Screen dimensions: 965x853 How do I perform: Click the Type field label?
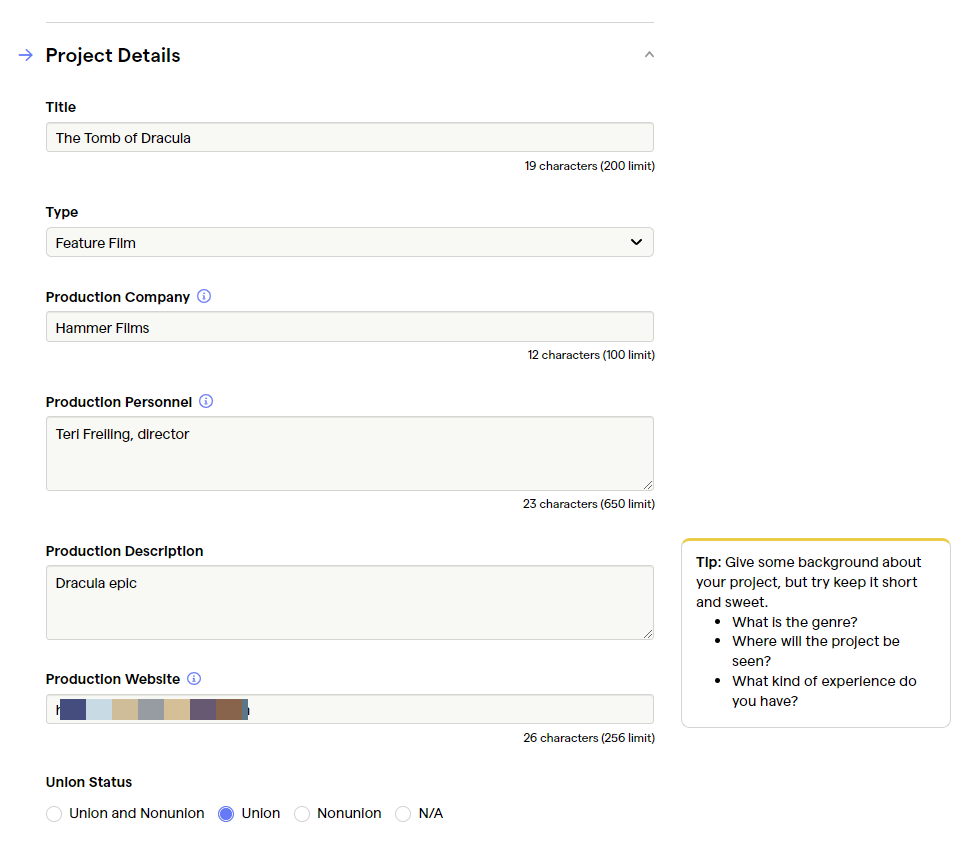pyautogui.click(x=62, y=212)
